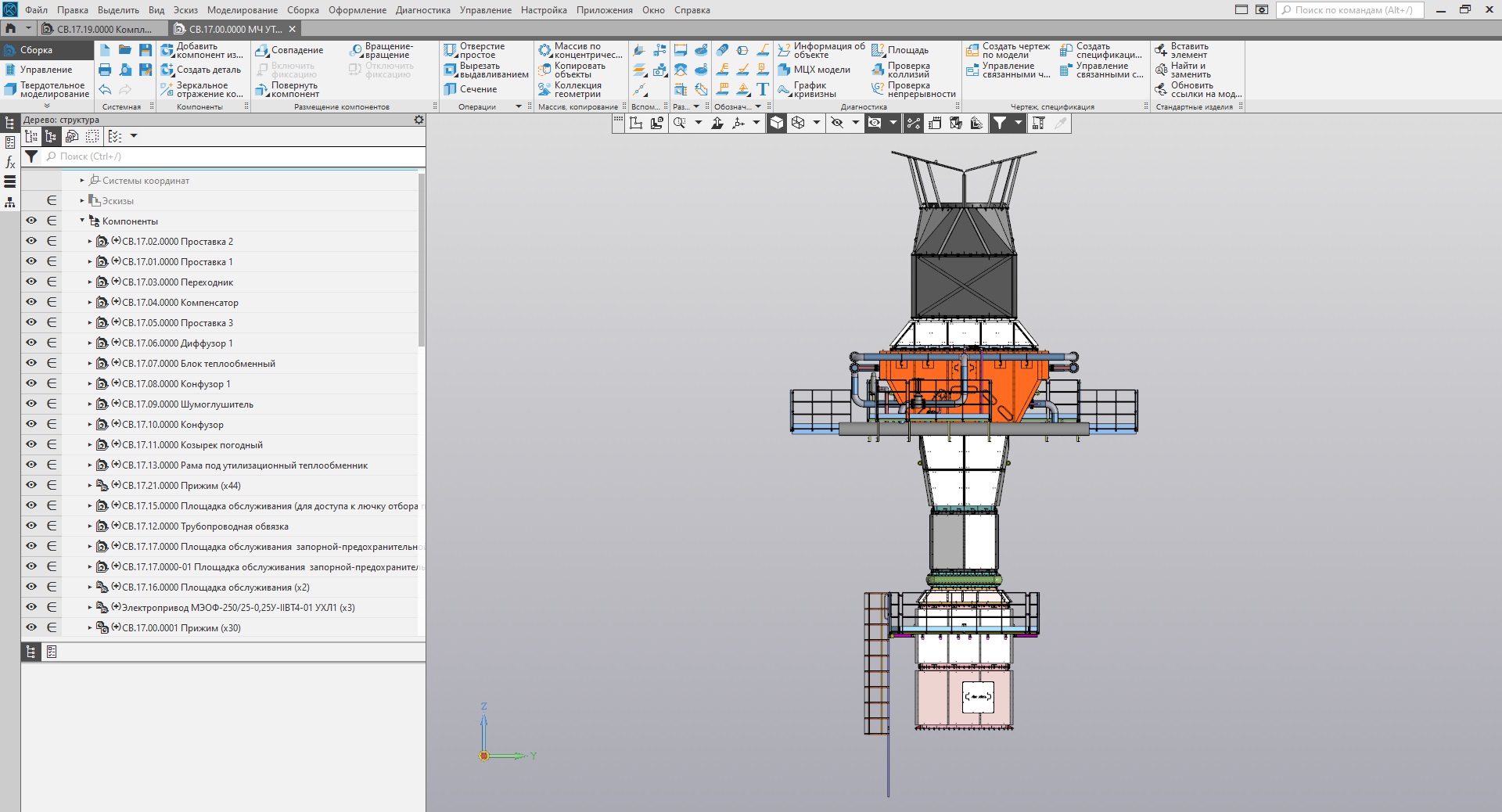Click Создать чертеж по модели button

coord(1008,50)
